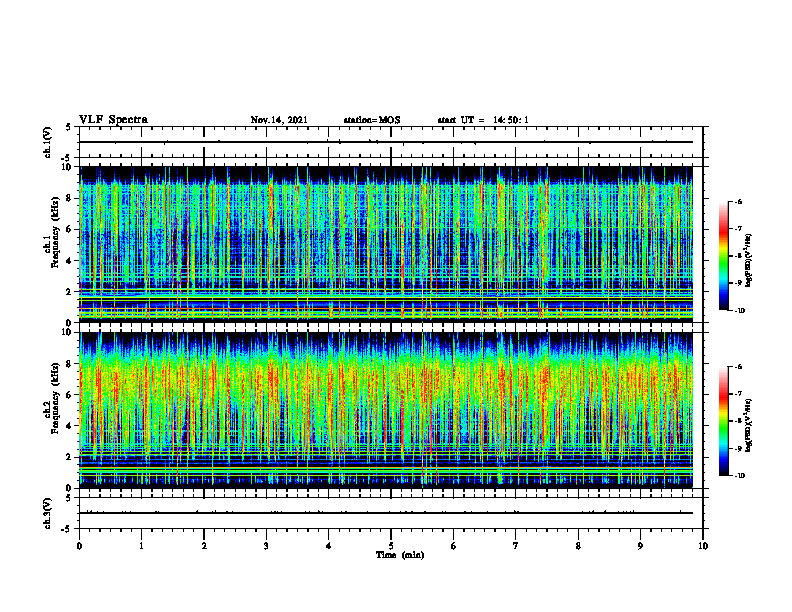Screen dimensions: 792x612
Task: Click the "5" volt tick on ch.3(V) axis
Action: tap(69, 498)
